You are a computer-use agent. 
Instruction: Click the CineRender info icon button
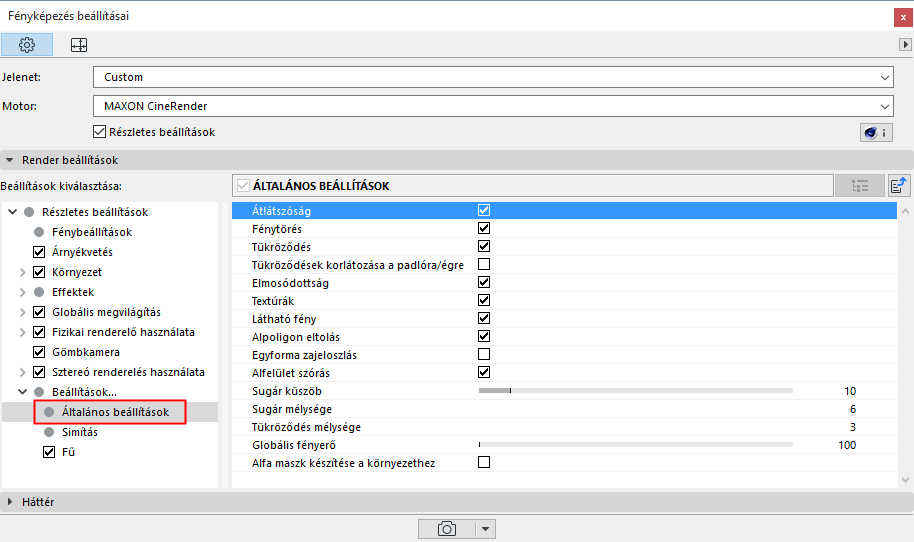pyautogui.click(x=876, y=133)
